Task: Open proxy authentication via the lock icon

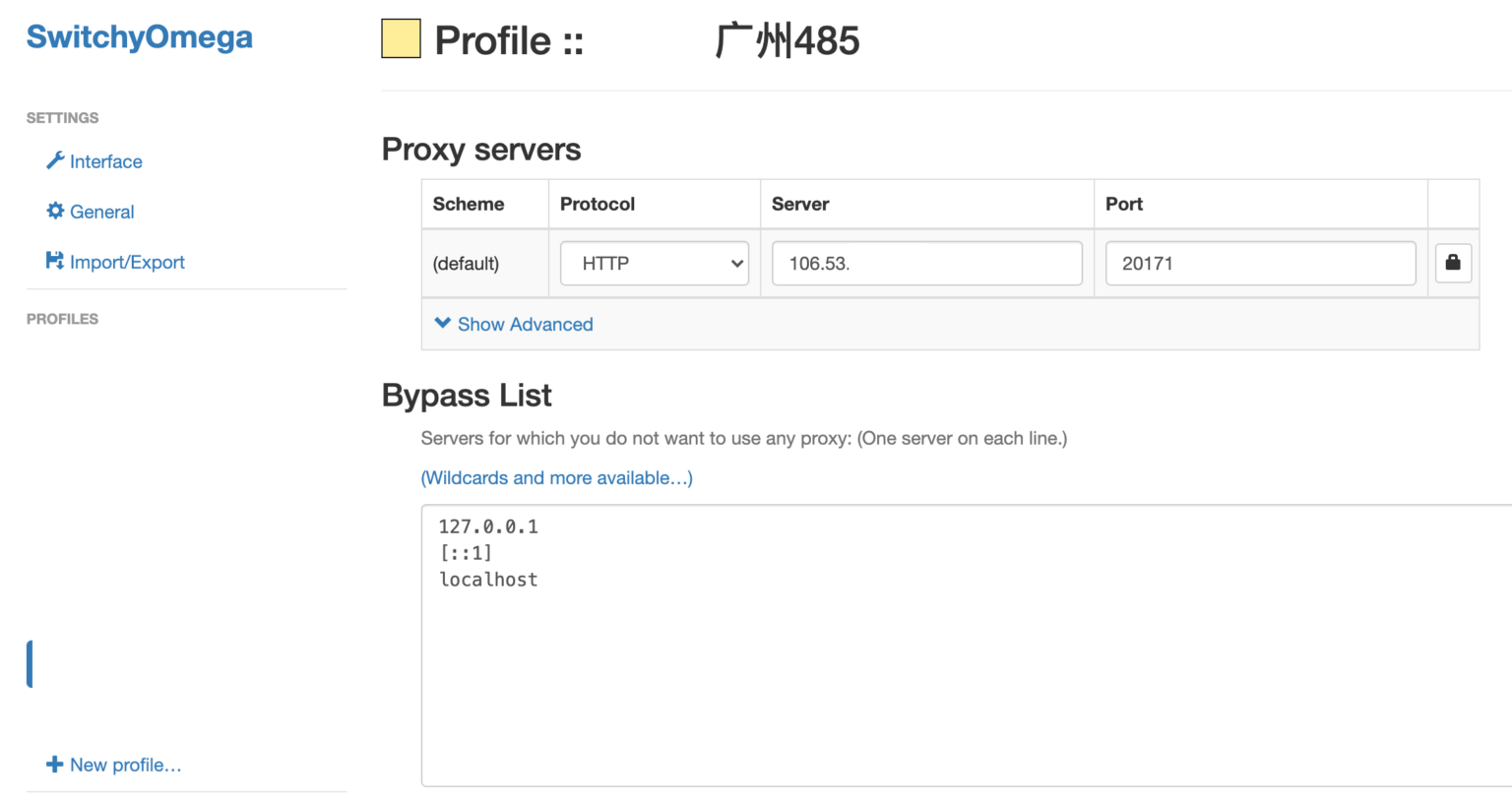Action: click(1453, 263)
